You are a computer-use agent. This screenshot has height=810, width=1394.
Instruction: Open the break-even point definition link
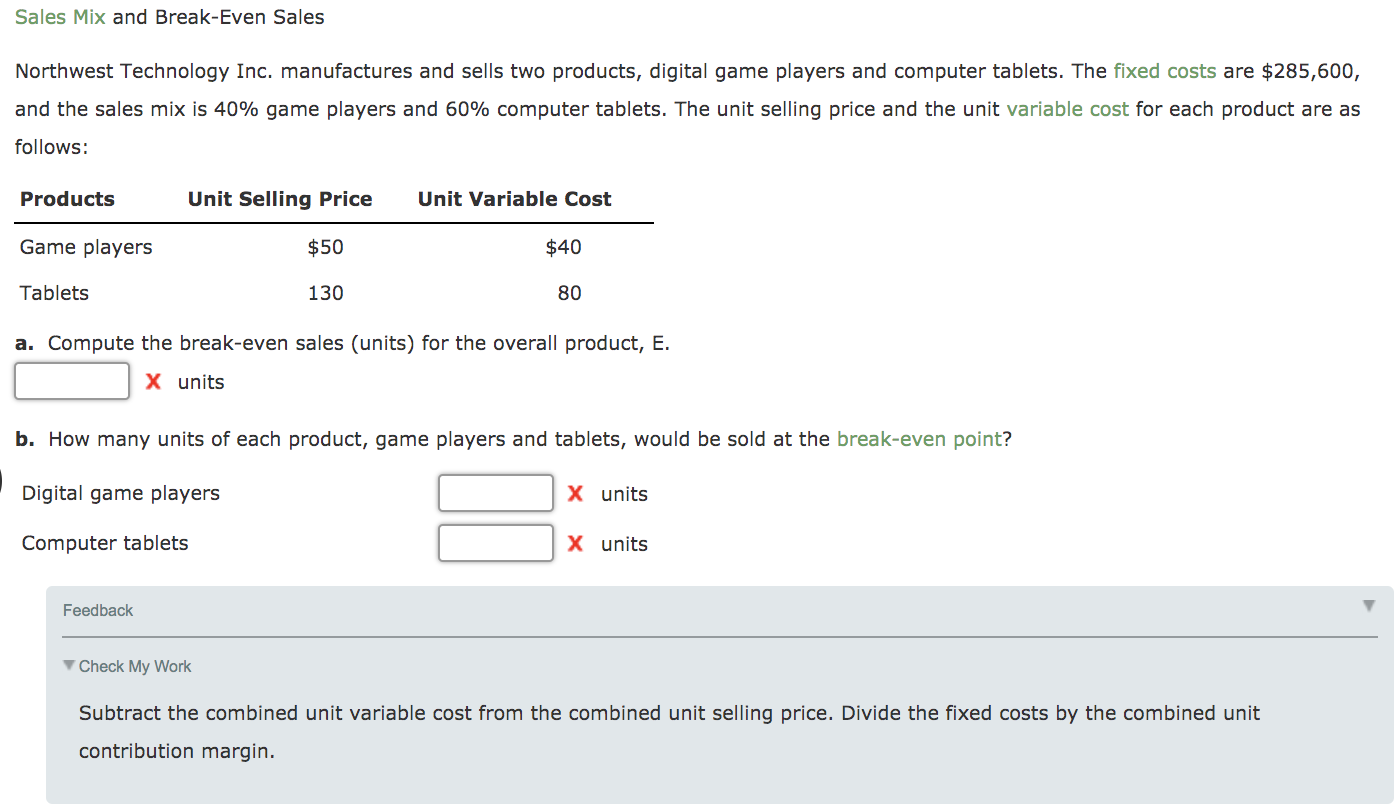pos(919,439)
